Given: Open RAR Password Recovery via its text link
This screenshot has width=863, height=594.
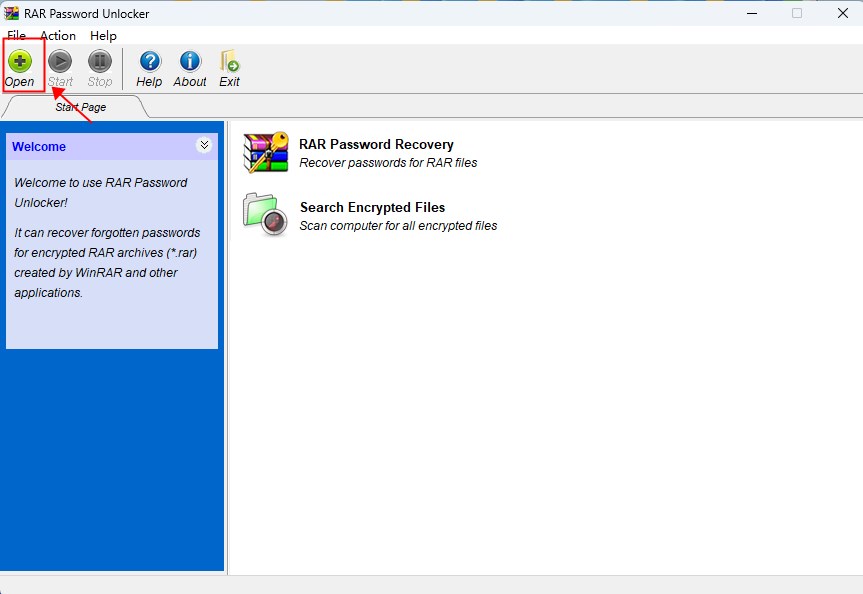Looking at the screenshot, I should coord(376,144).
